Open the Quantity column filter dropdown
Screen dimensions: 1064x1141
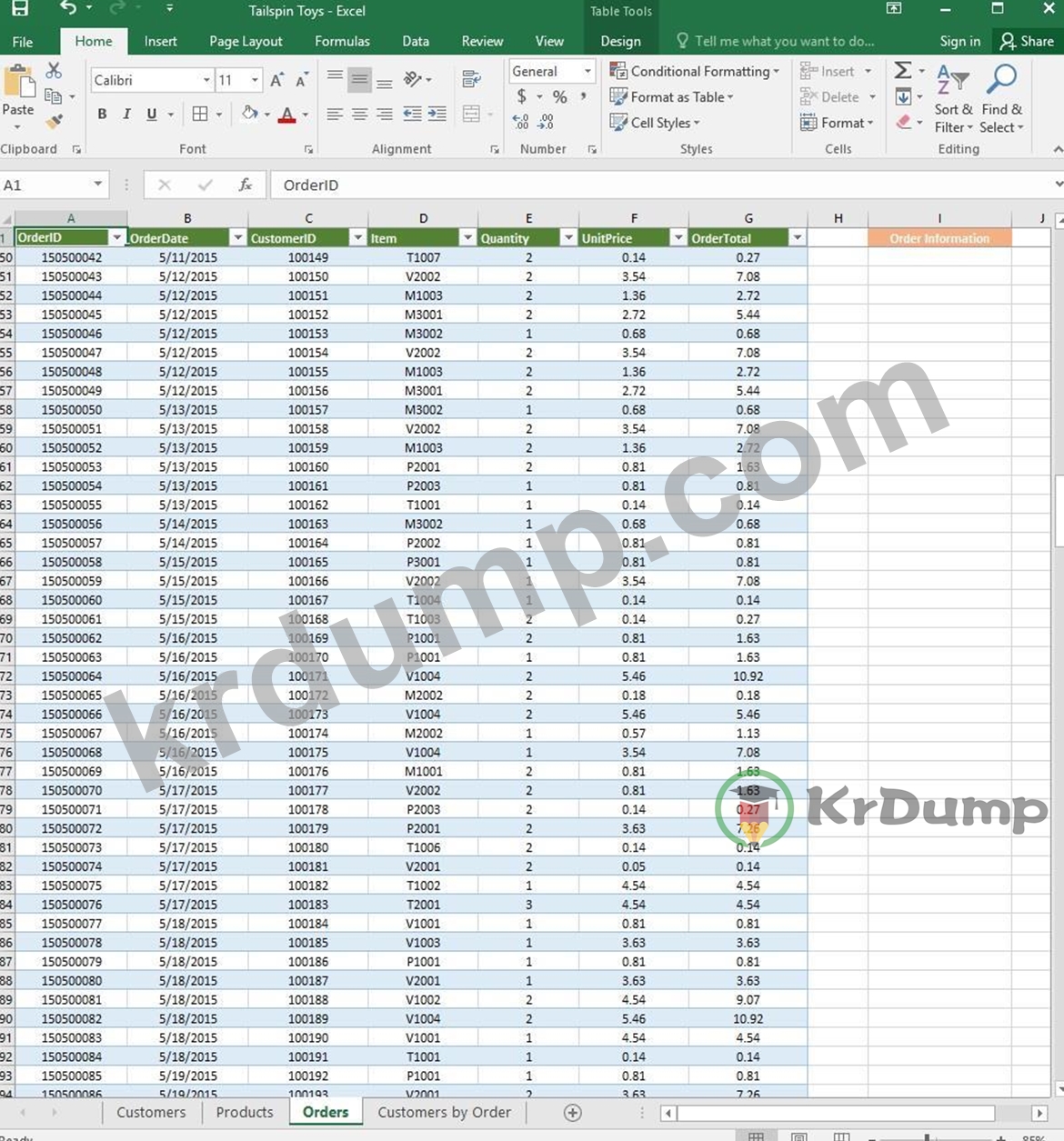tap(568, 238)
